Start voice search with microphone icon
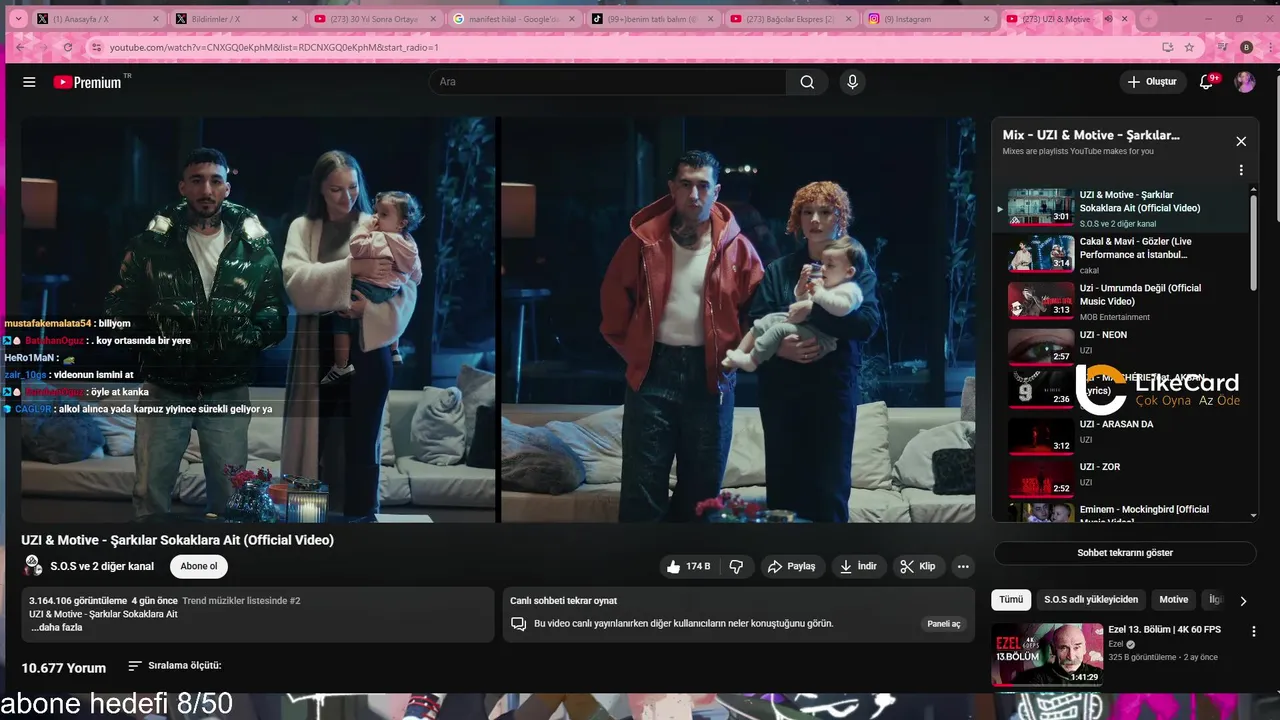 click(x=852, y=82)
